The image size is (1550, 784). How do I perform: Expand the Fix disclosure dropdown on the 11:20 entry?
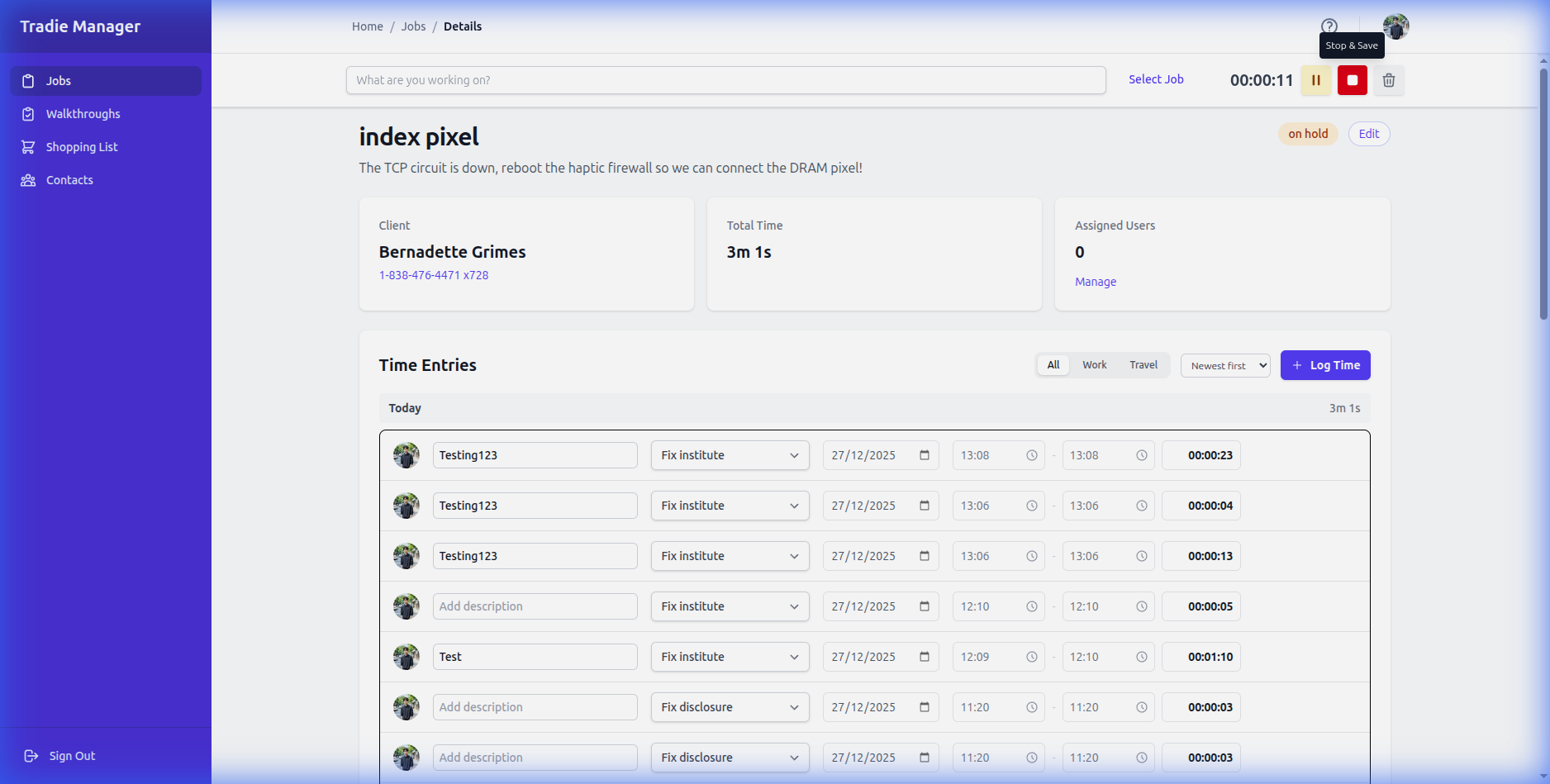(x=729, y=707)
